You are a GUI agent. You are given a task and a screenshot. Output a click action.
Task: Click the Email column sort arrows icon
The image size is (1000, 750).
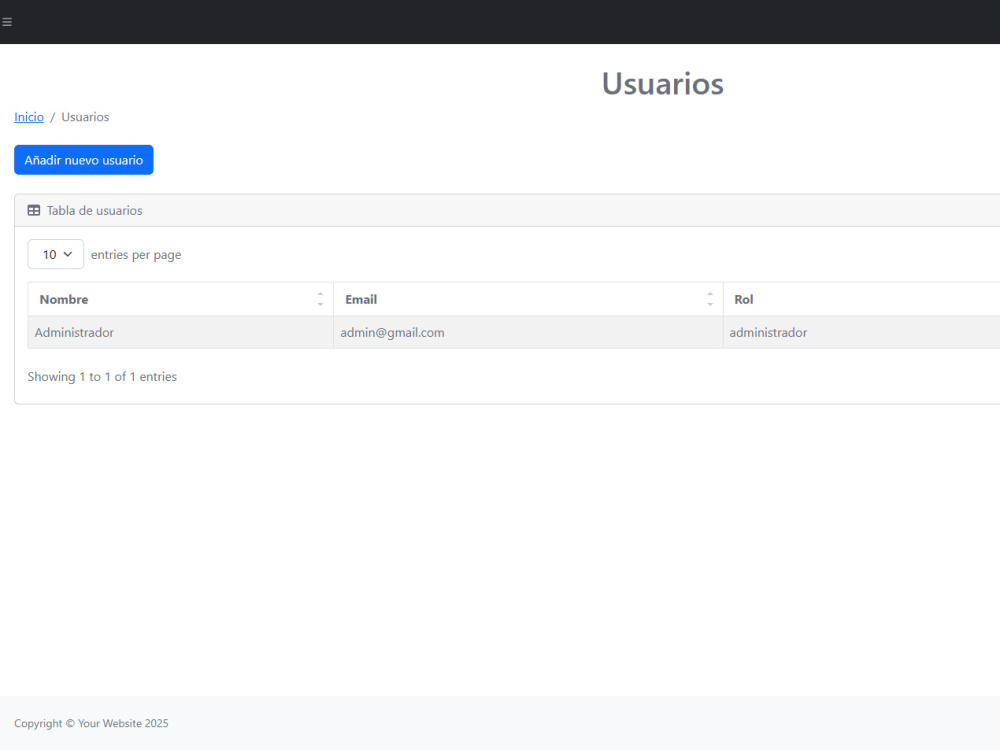tap(710, 299)
